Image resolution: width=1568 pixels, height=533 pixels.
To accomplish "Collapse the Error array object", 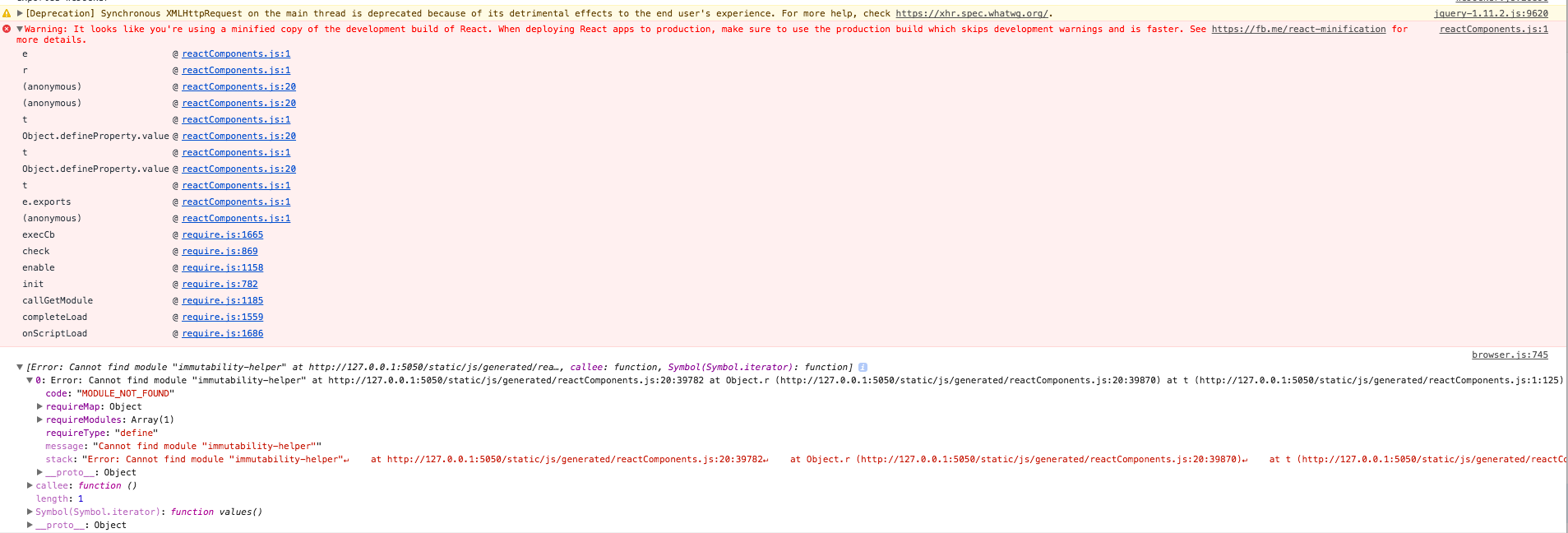I will pyautogui.click(x=20, y=368).
